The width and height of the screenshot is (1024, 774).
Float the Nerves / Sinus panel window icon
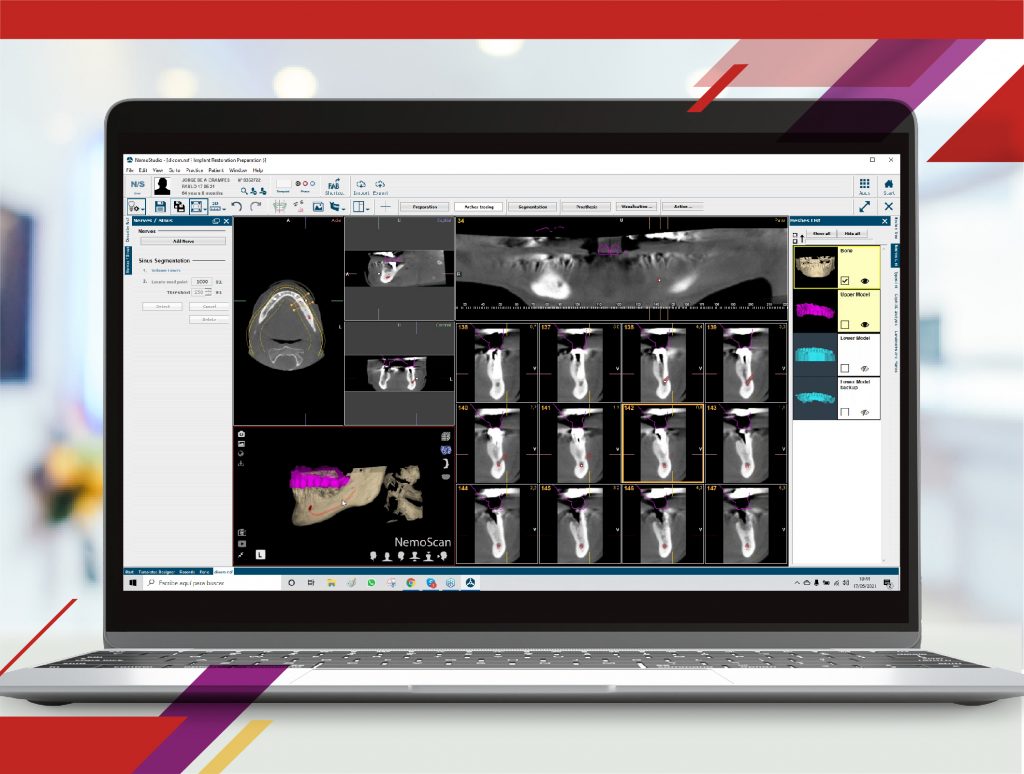click(216, 221)
